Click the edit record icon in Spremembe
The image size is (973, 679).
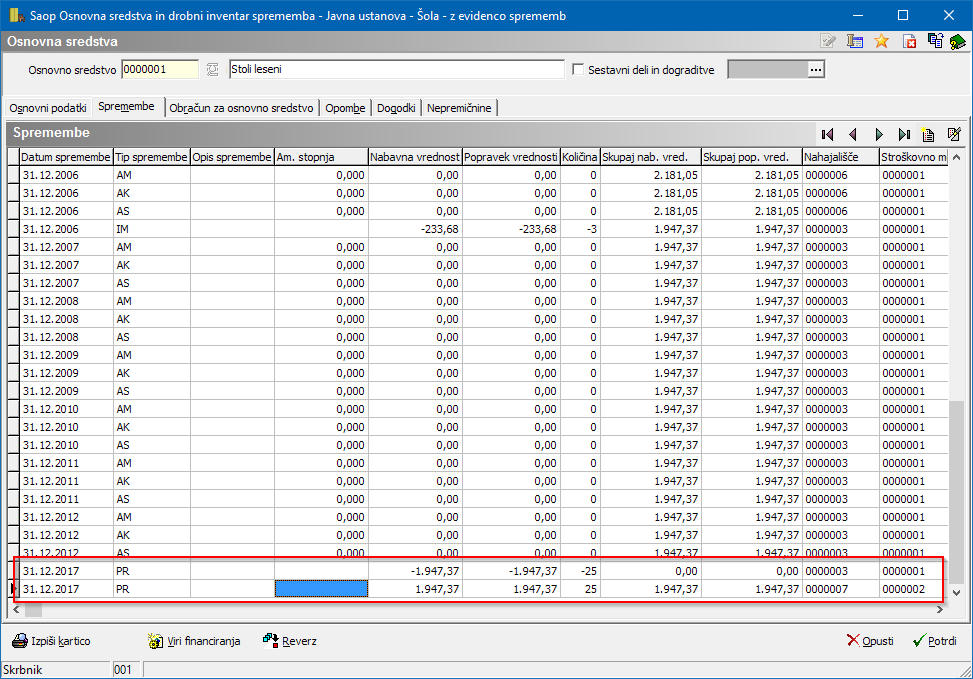[954, 134]
